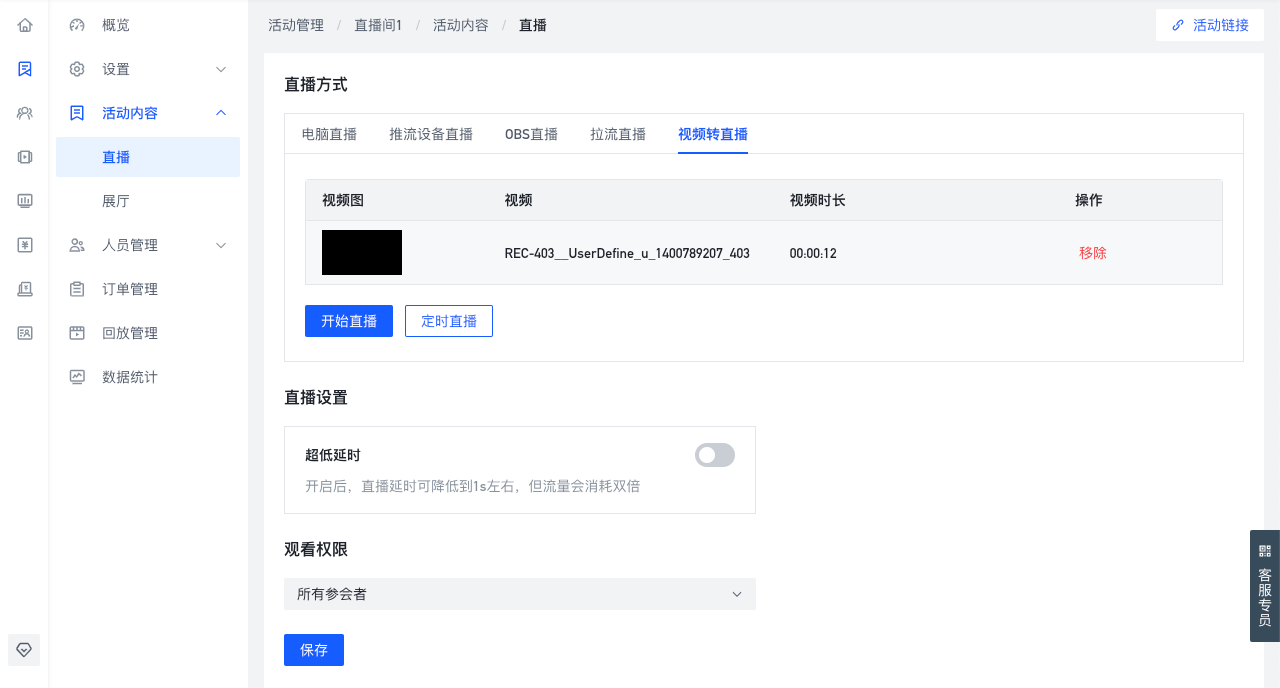Click the diamond icon at the bottom left
This screenshot has height=688, width=1280.
pos(25,650)
